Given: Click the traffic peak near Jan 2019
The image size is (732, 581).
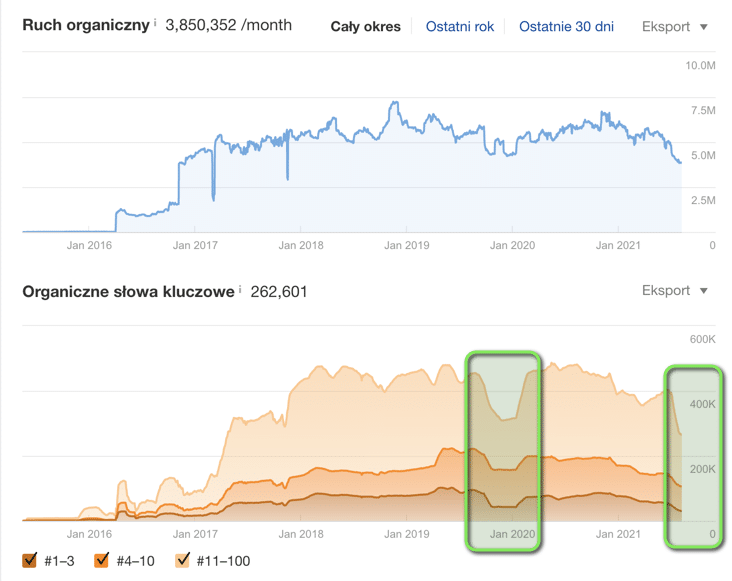Looking at the screenshot, I should pos(394,103).
